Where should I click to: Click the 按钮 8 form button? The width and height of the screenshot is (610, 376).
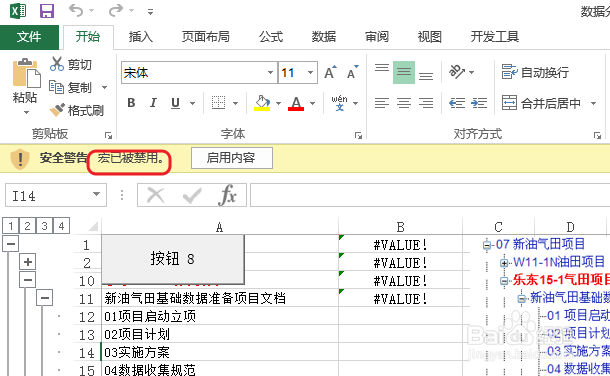[x=173, y=259]
